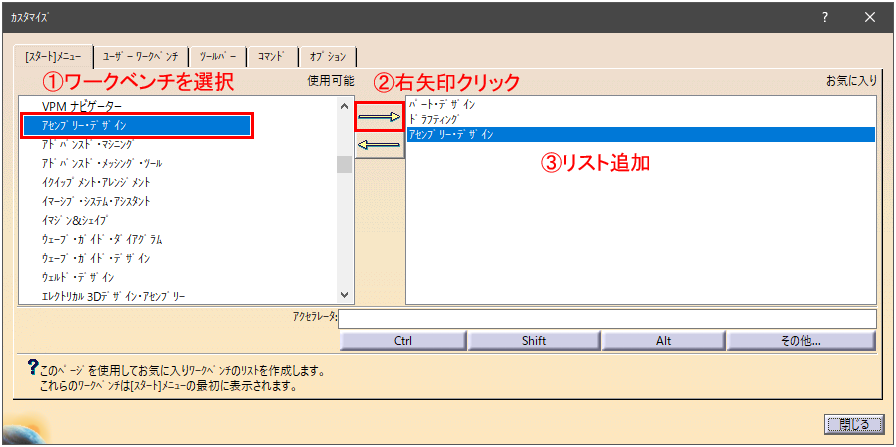Select ウェルド・デザイン in the available list
The image size is (896, 447).
pyautogui.click(x=78, y=277)
